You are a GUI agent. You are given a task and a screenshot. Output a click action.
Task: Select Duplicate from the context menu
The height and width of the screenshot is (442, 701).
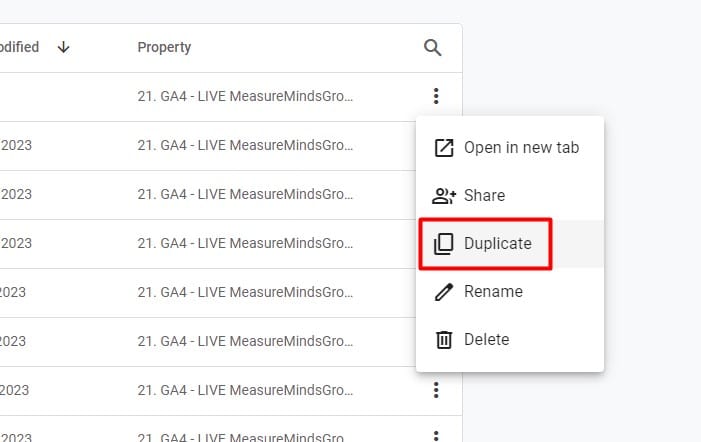point(510,244)
